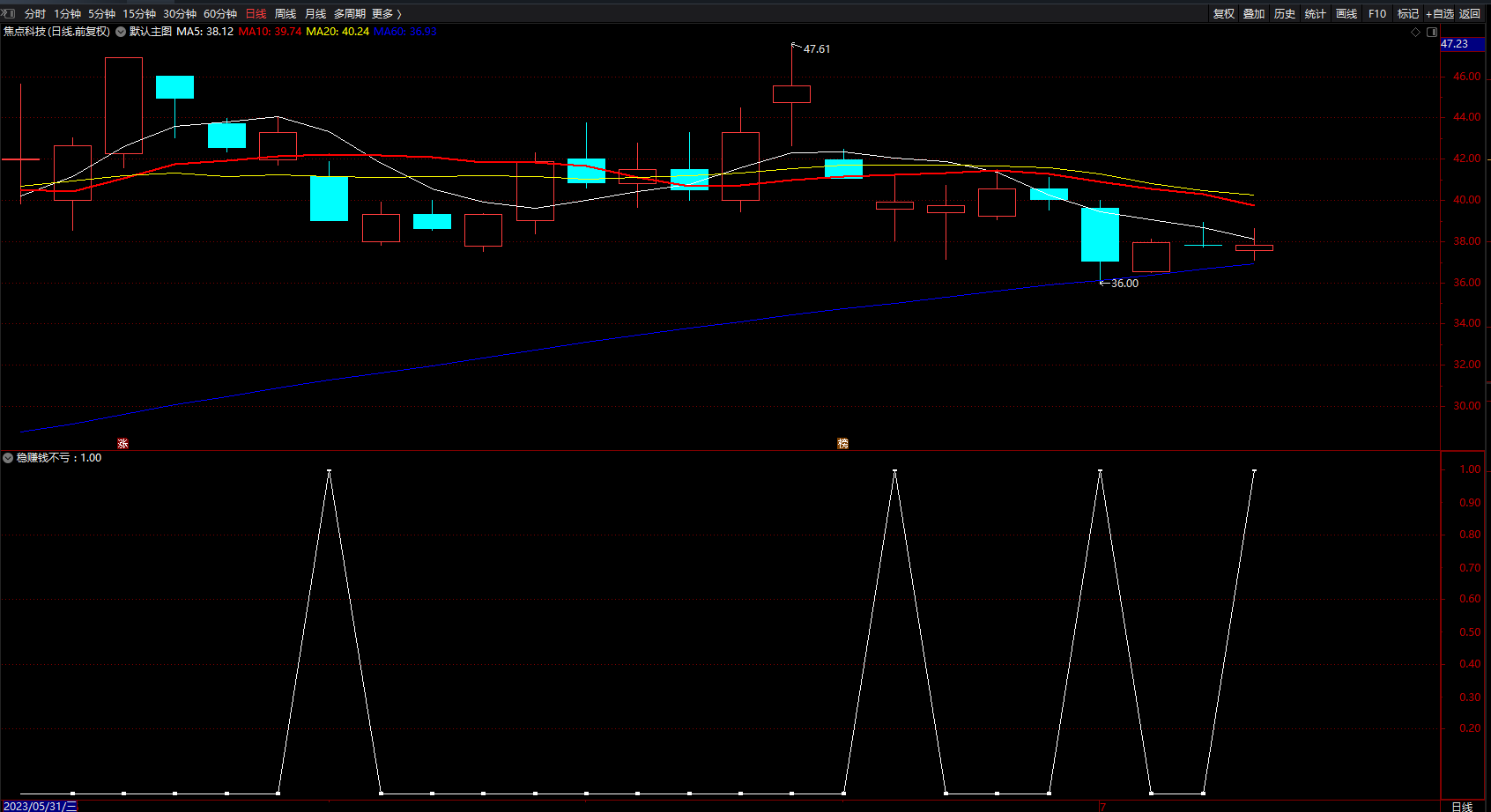Click the cyan candlestick with the 36.00 low

(1100, 235)
